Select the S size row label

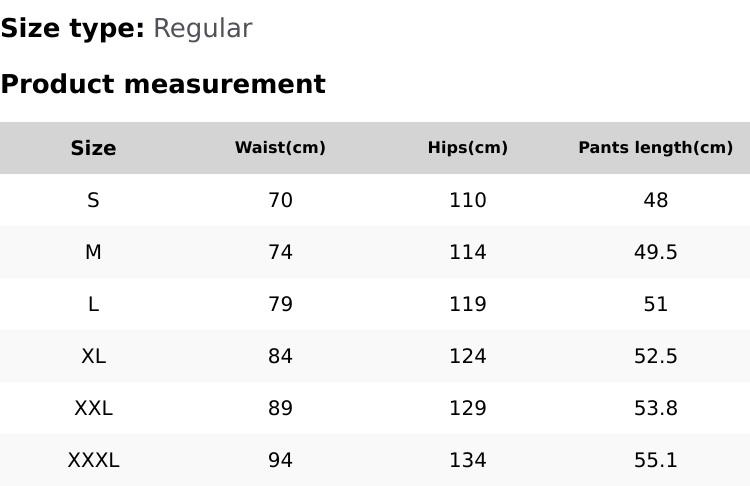[x=93, y=200]
